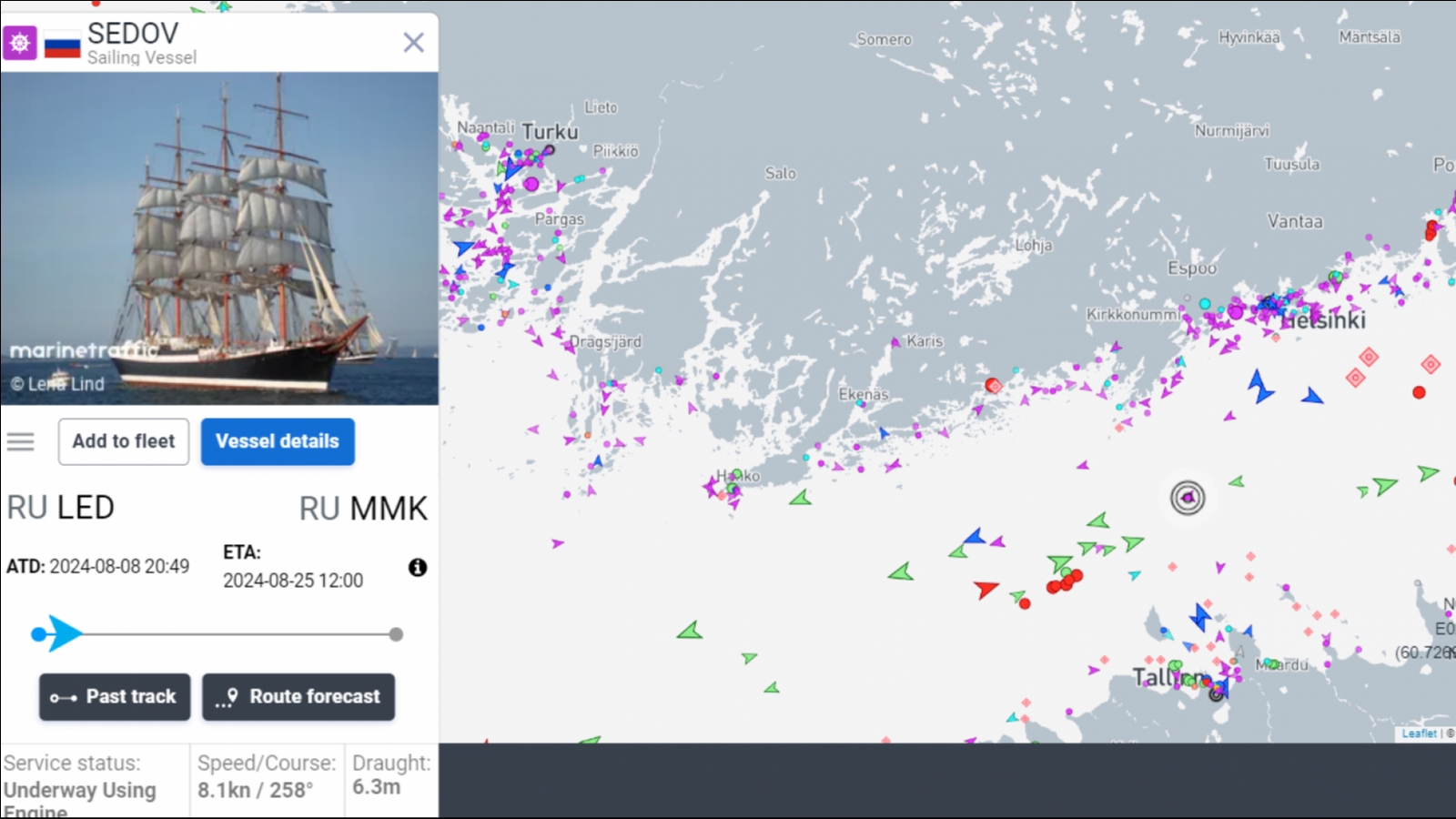1456x819 pixels.
Task: Click the green vessel arrow near Hanko
Action: [800, 498]
